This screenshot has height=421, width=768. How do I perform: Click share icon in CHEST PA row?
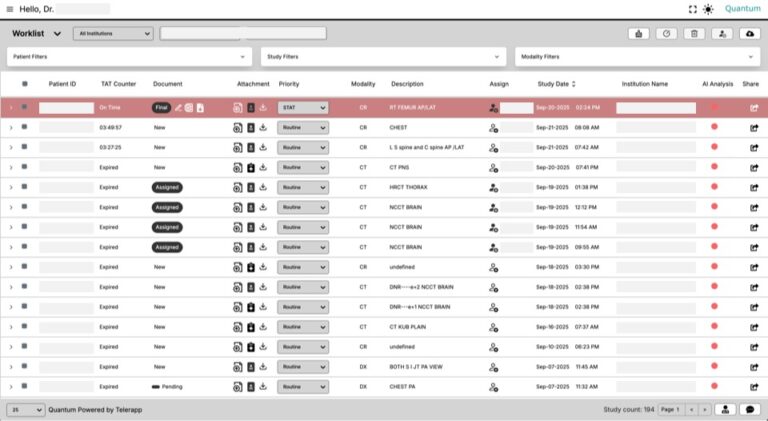tap(754, 387)
